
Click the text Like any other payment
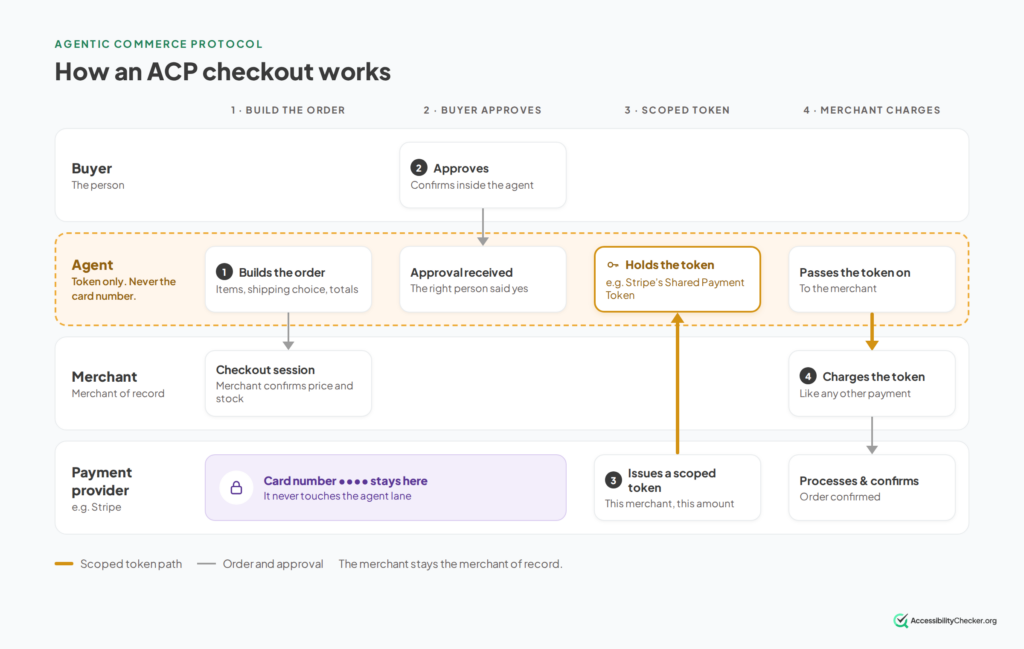coord(855,394)
